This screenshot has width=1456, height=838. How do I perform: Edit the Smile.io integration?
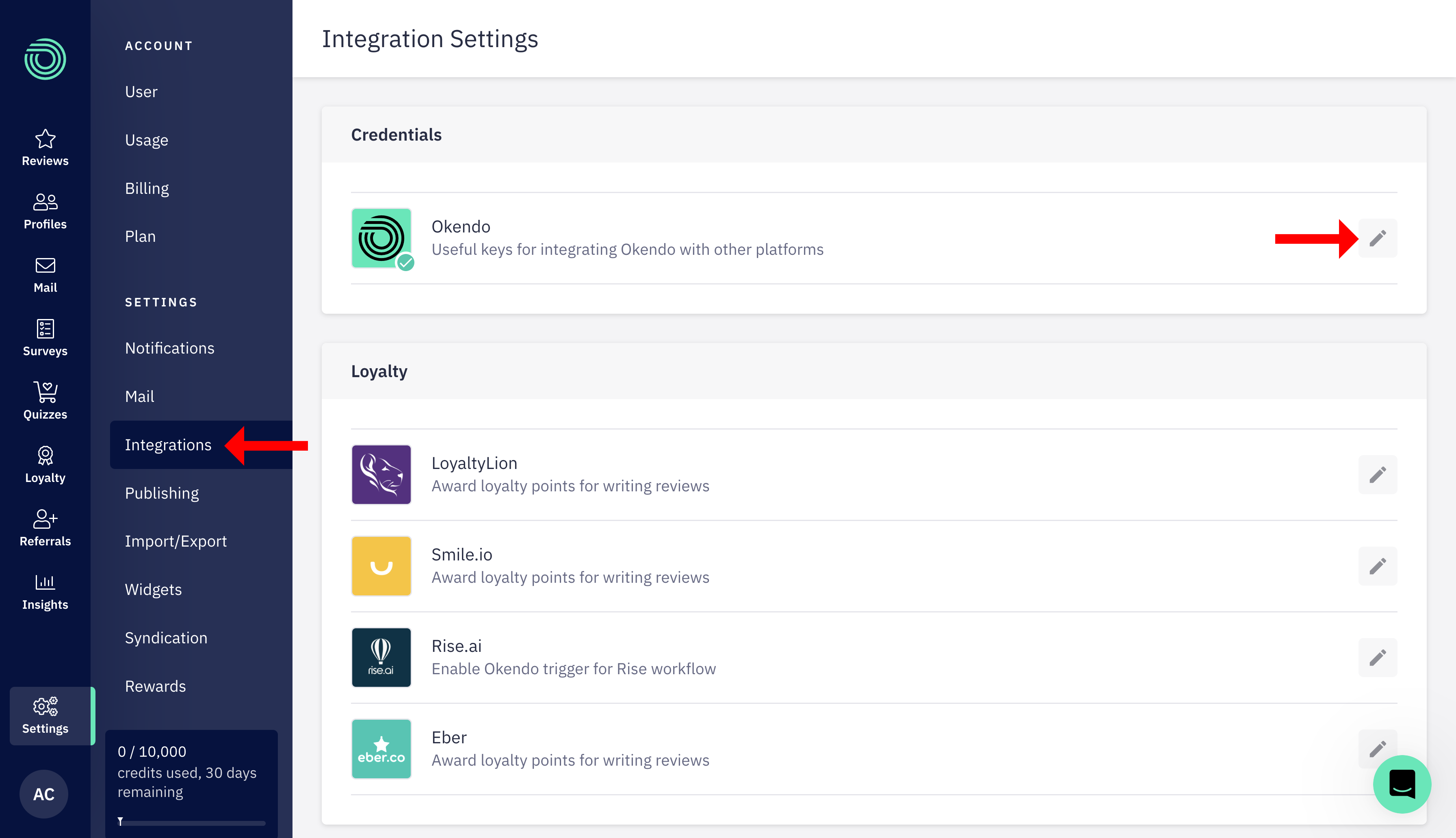1377,566
